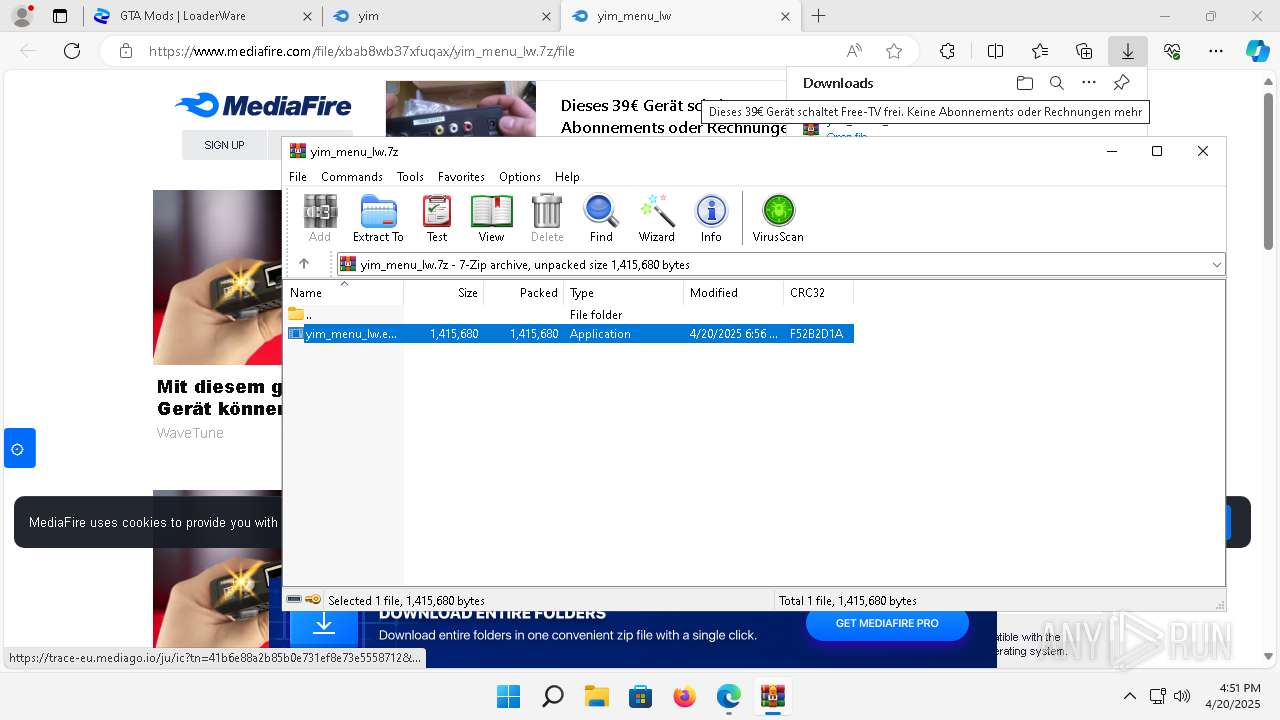Sort files by Name column
The width and height of the screenshot is (1280, 720).
tap(345, 293)
